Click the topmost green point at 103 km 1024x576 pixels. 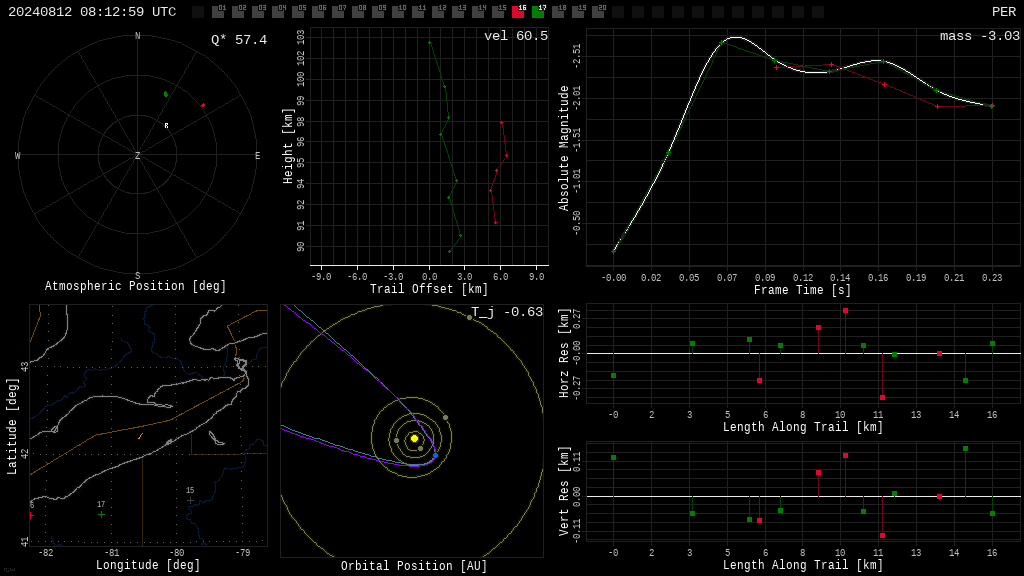tap(430, 42)
